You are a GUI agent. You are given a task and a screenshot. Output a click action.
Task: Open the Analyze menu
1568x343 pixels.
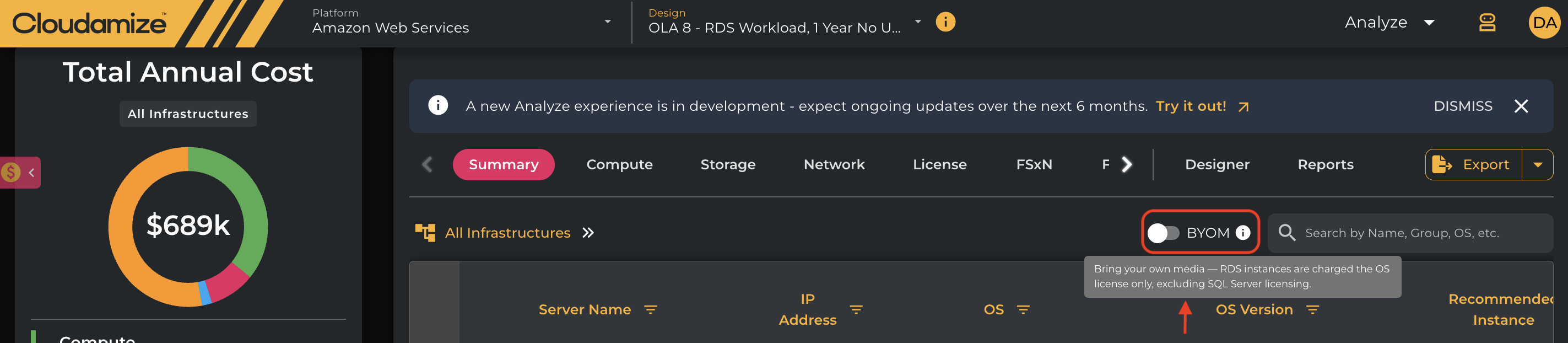[1389, 23]
